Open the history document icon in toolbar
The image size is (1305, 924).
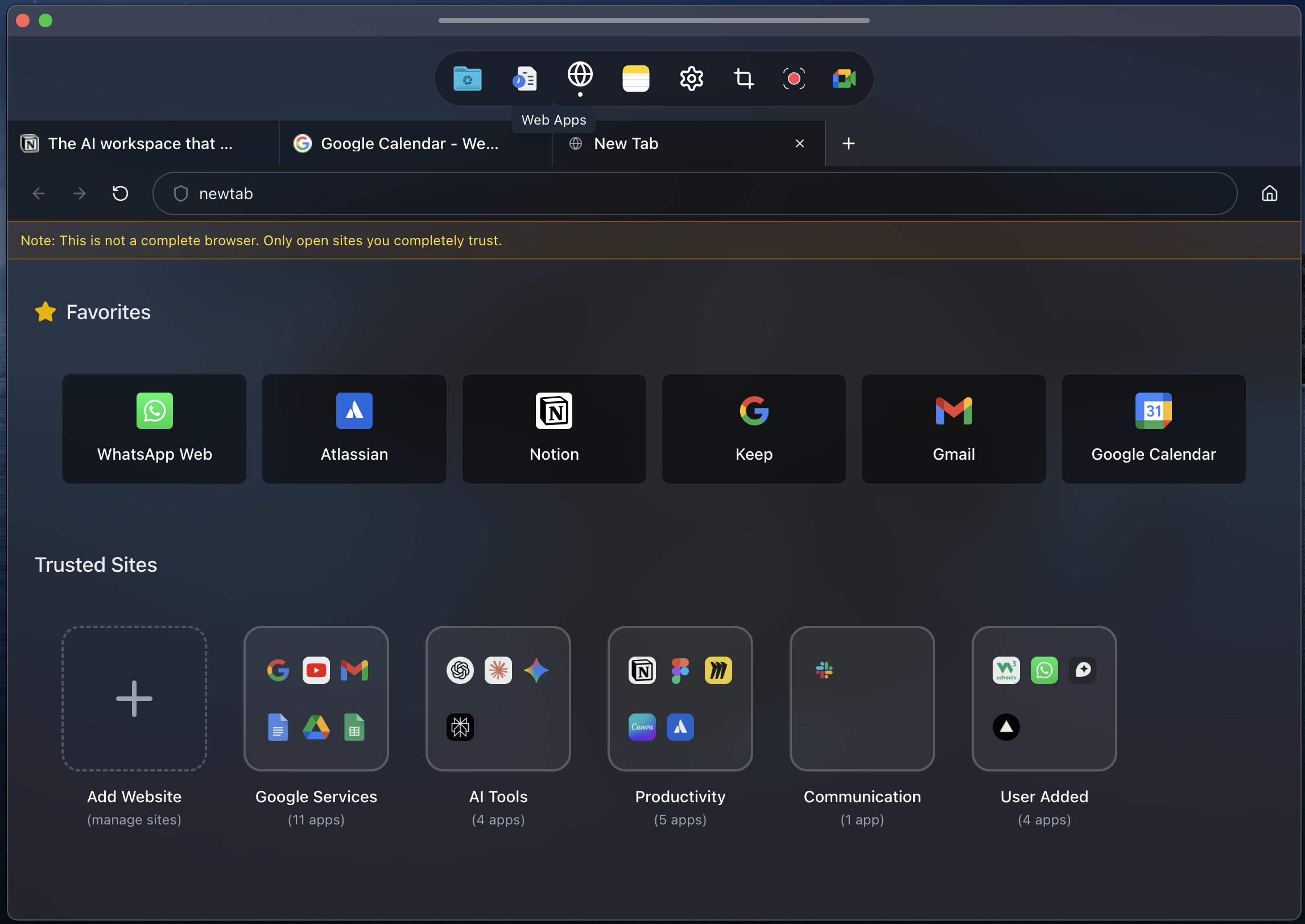point(524,78)
